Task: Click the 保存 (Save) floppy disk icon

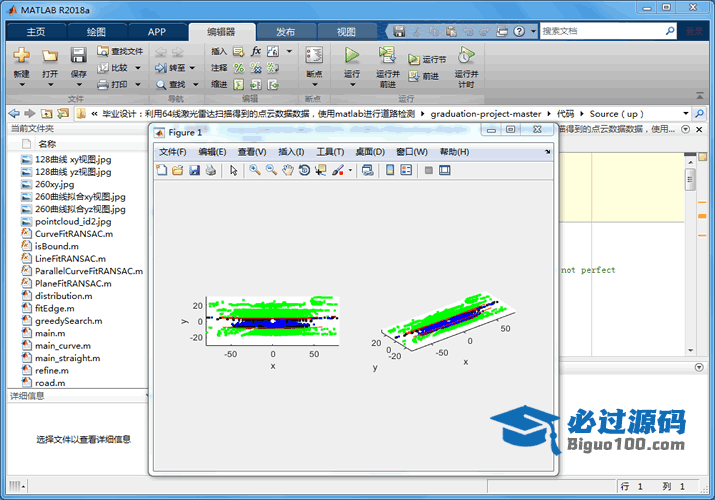Action: point(78,55)
